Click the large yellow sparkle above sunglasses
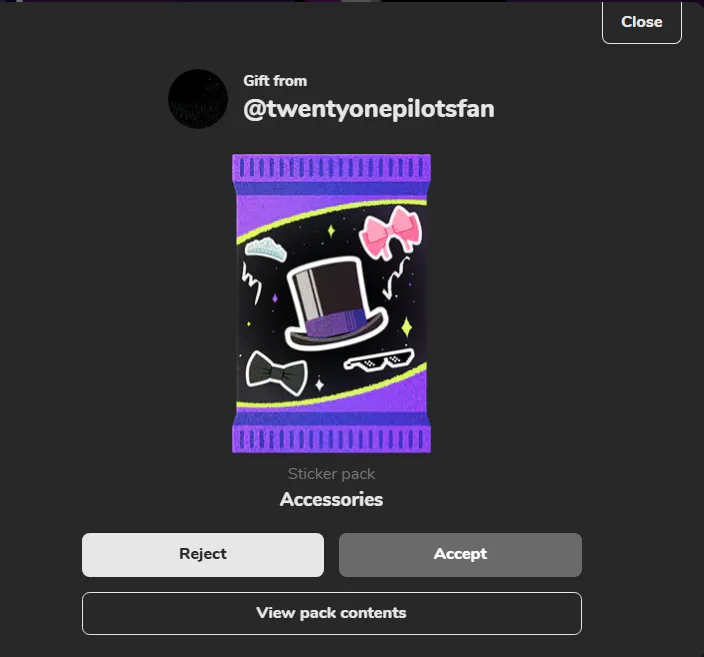 (x=407, y=326)
